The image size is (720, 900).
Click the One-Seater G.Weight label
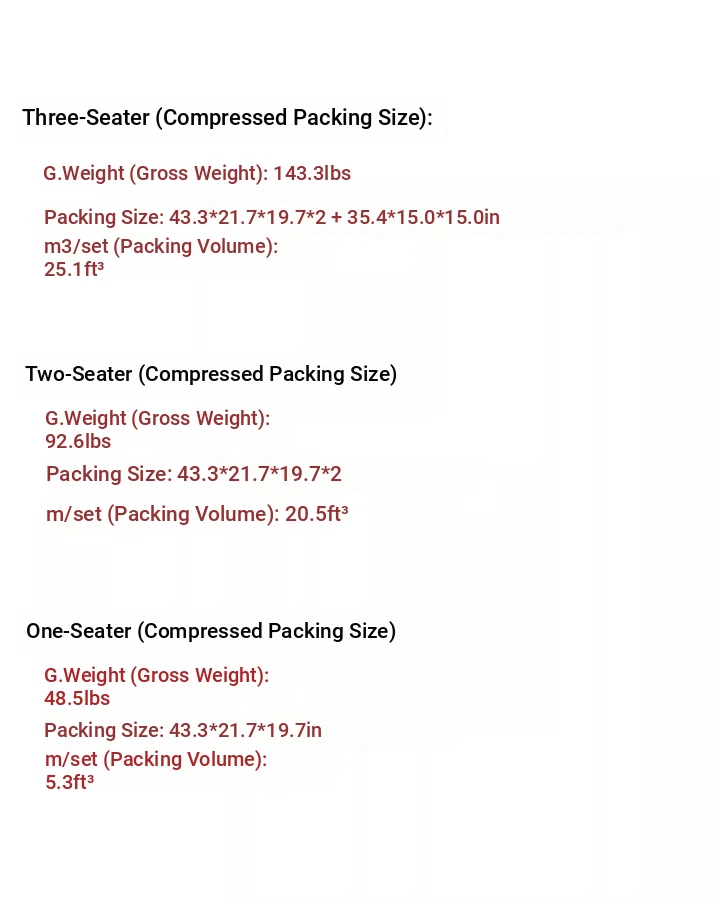[x=156, y=676]
